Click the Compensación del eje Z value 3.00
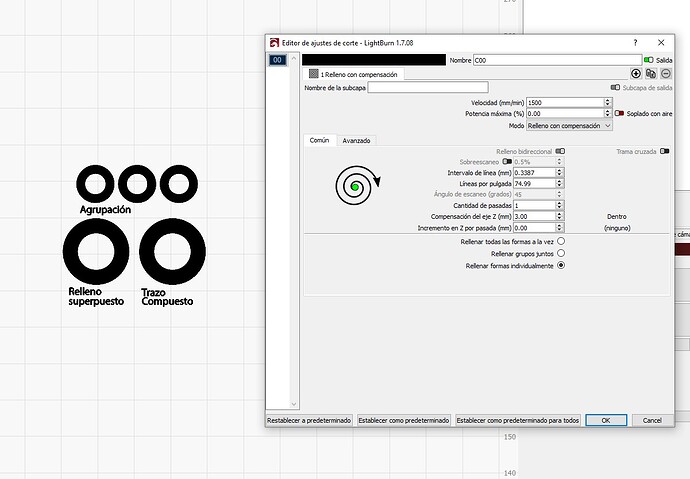 point(535,216)
